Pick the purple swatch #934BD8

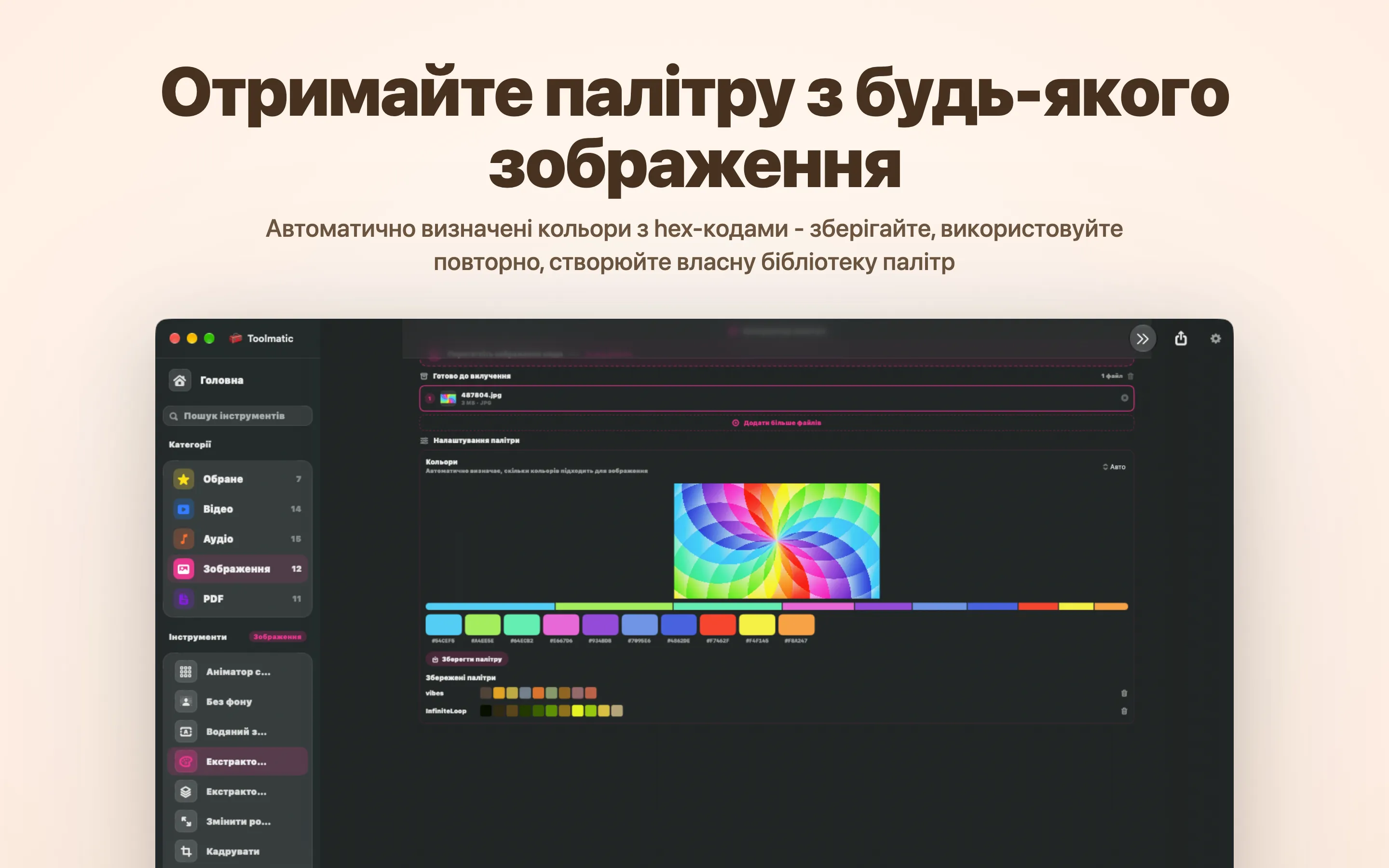600,624
